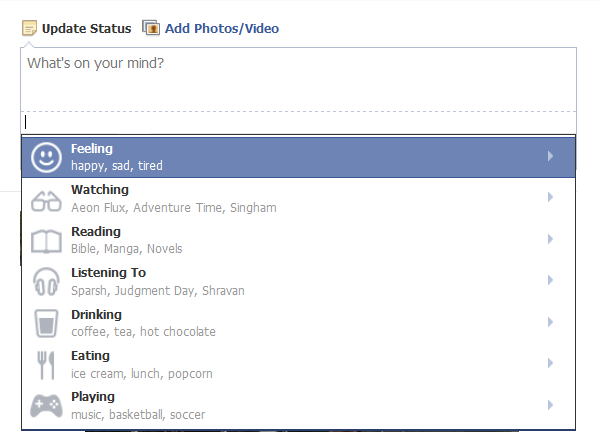Switch to the Update Status tab
Viewport: 603px width, 432px height.
[x=87, y=28]
